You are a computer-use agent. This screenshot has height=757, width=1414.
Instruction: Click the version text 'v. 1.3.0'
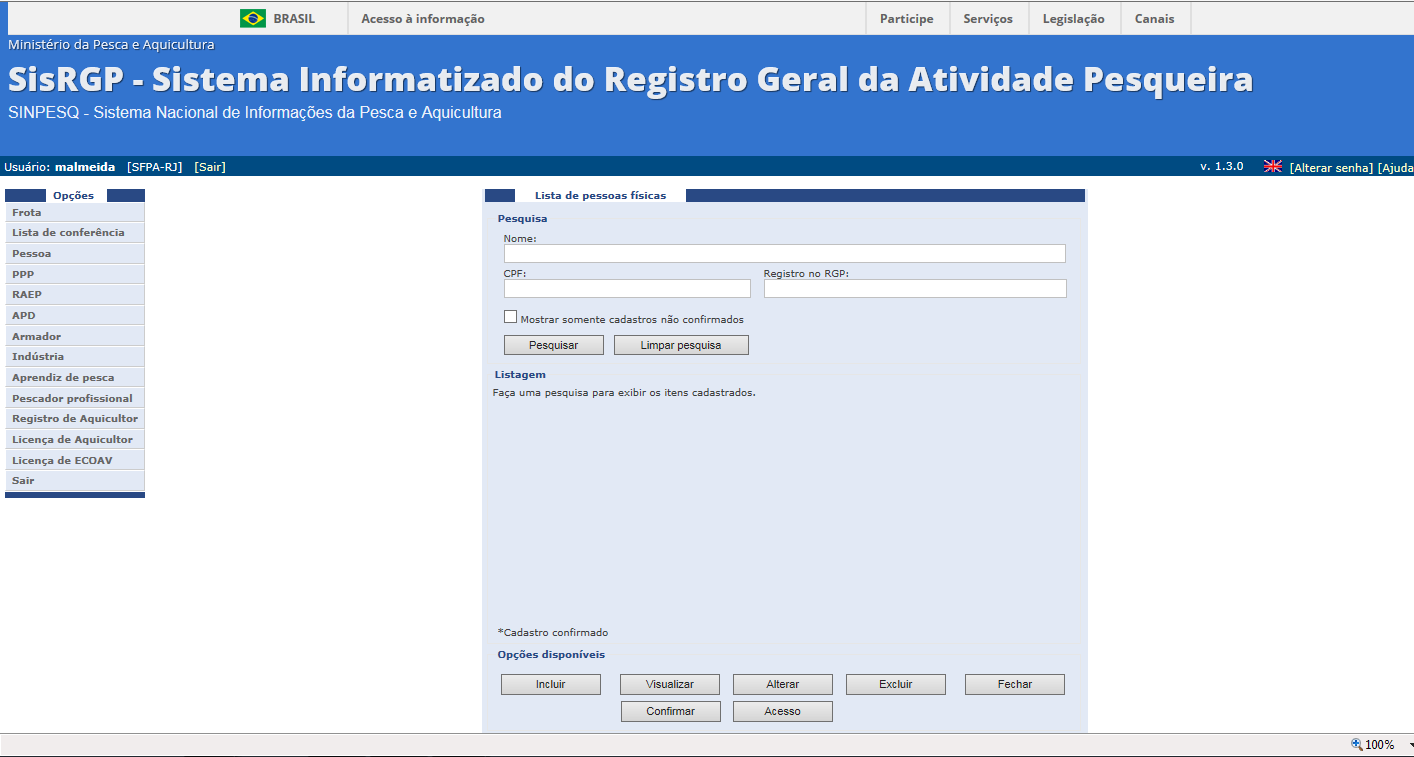[x=1222, y=166]
